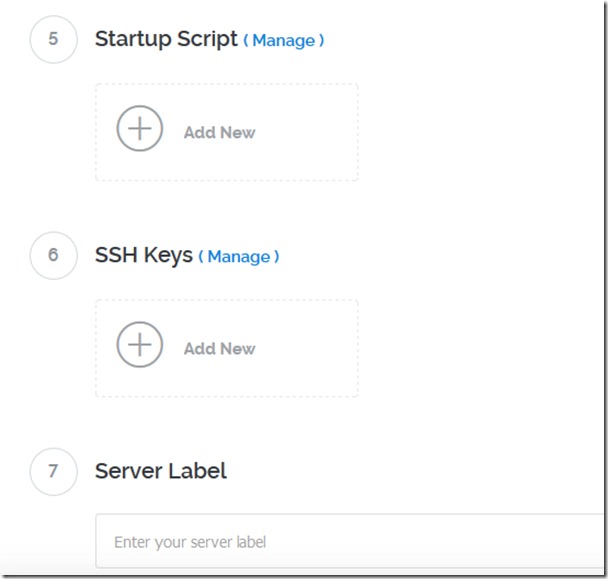Viewport: 608px width, 579px height.
Task: Click the step 7 number circle
Action: click(x=53, y=471)
